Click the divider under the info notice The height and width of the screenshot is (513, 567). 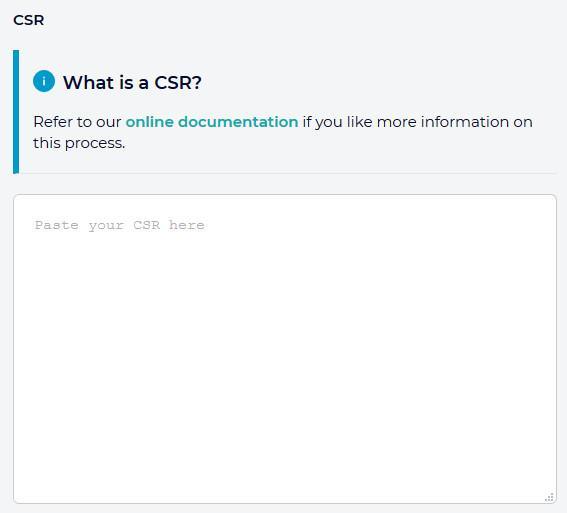[x=288, y=173]
